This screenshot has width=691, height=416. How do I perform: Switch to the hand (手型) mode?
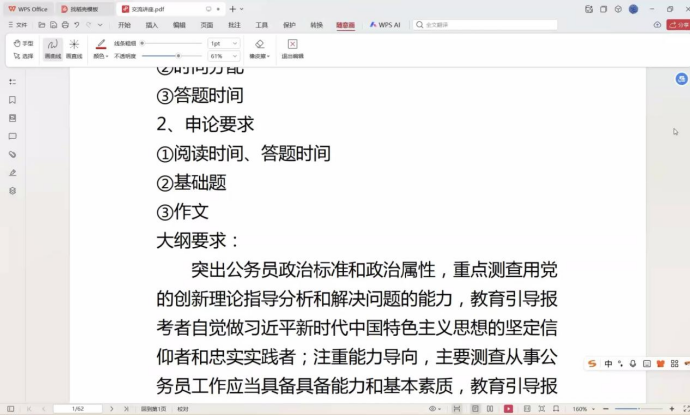coord(24,43)
